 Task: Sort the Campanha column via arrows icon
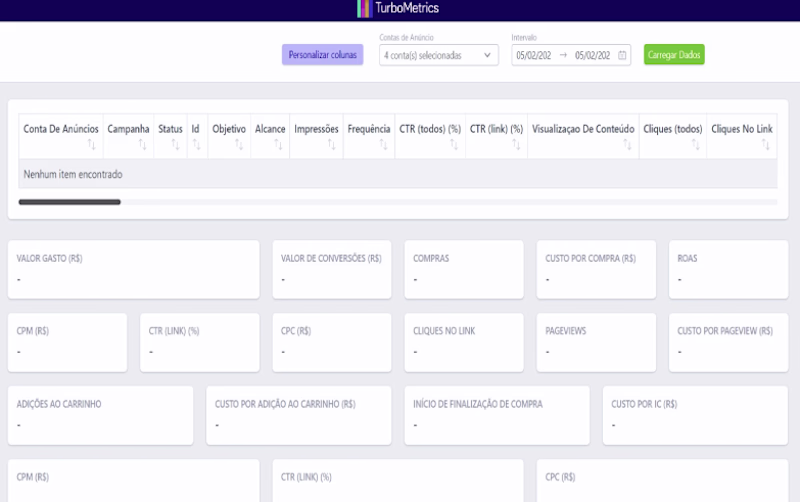click(x=142, y=144)
